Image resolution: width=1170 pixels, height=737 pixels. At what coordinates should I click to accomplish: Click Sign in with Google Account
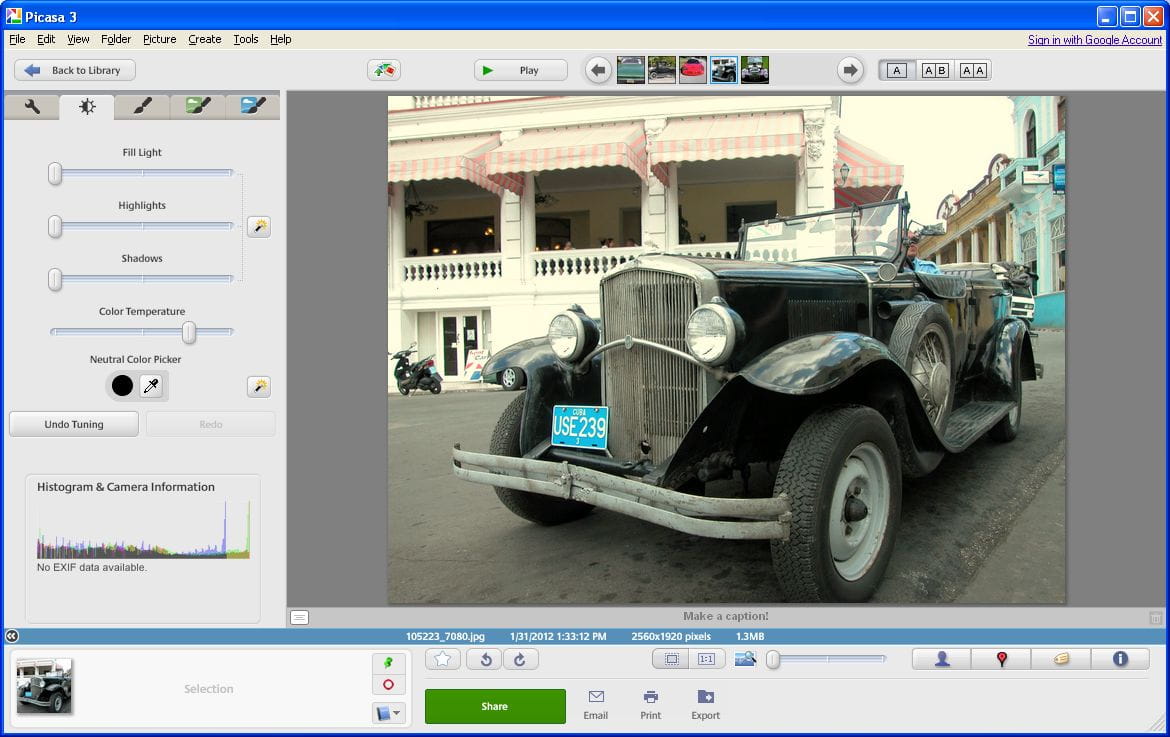pos(1095,40)
